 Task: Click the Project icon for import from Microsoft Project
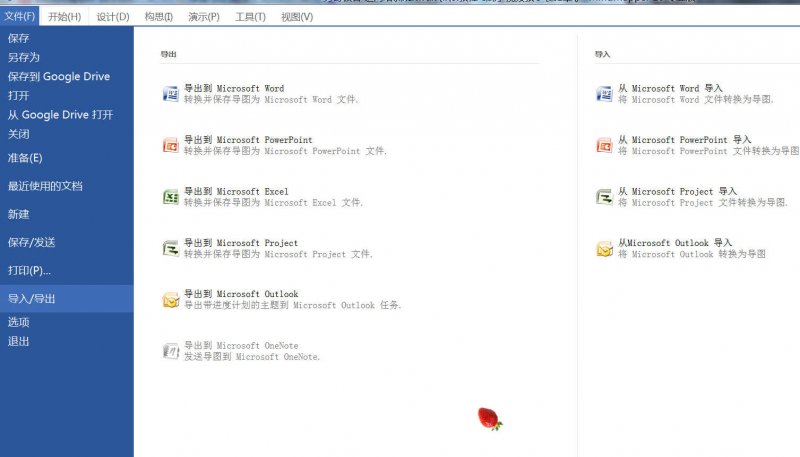click(x=605, y=197)
